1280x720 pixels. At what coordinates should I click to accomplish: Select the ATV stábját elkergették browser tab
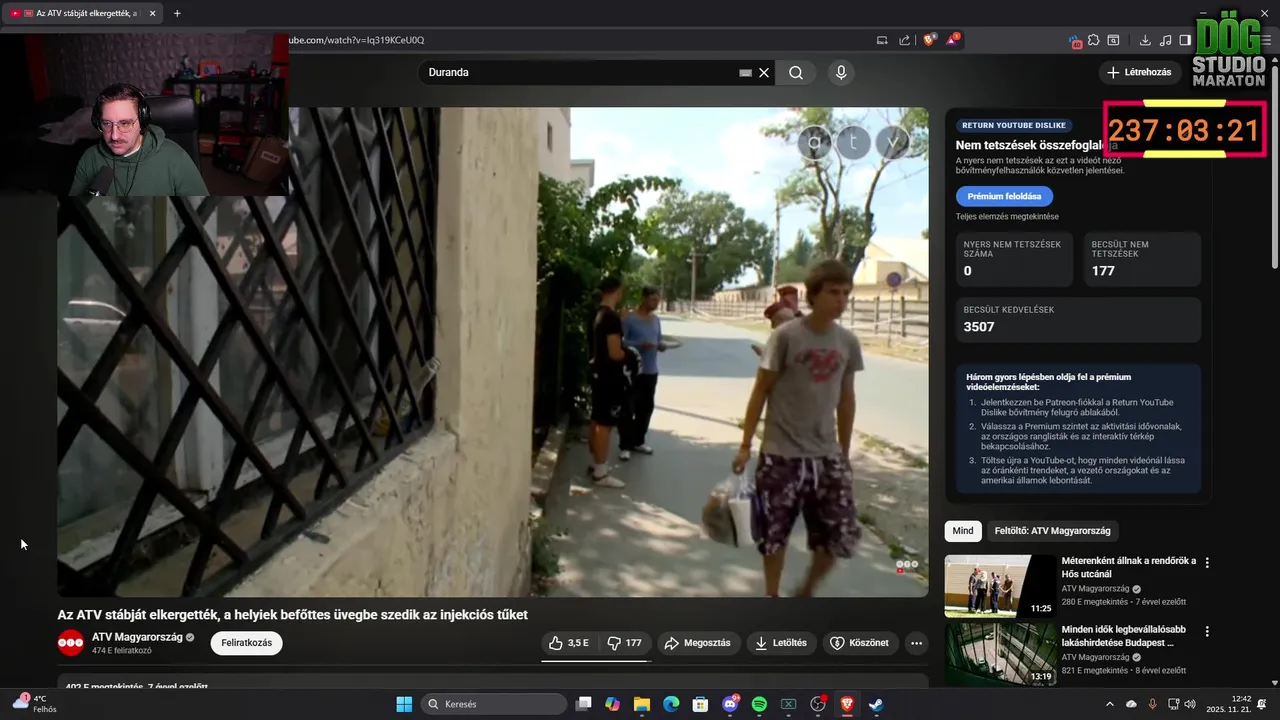(82, 13)
